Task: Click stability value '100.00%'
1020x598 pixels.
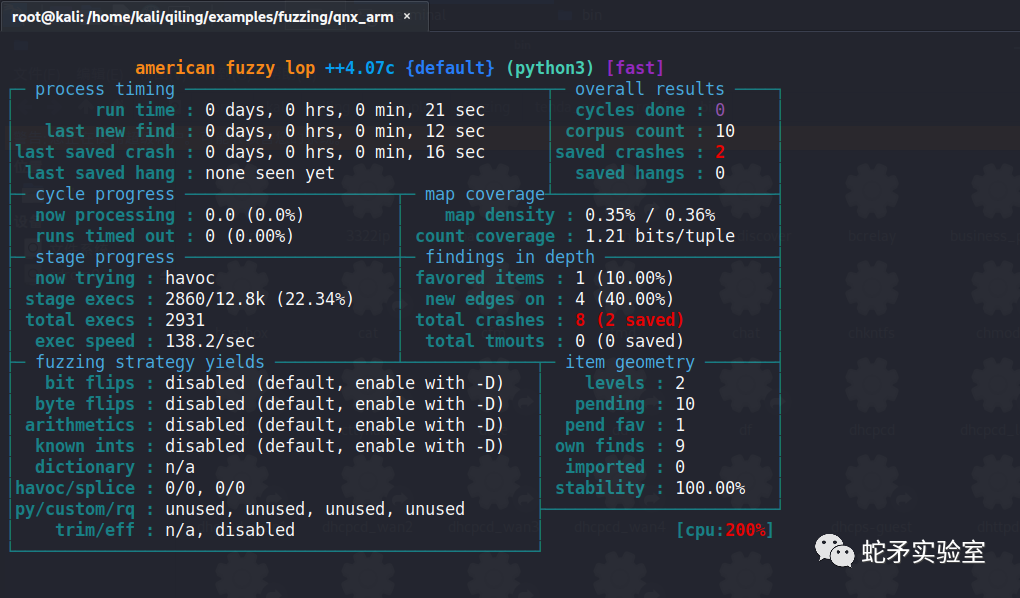Action: 710,487
